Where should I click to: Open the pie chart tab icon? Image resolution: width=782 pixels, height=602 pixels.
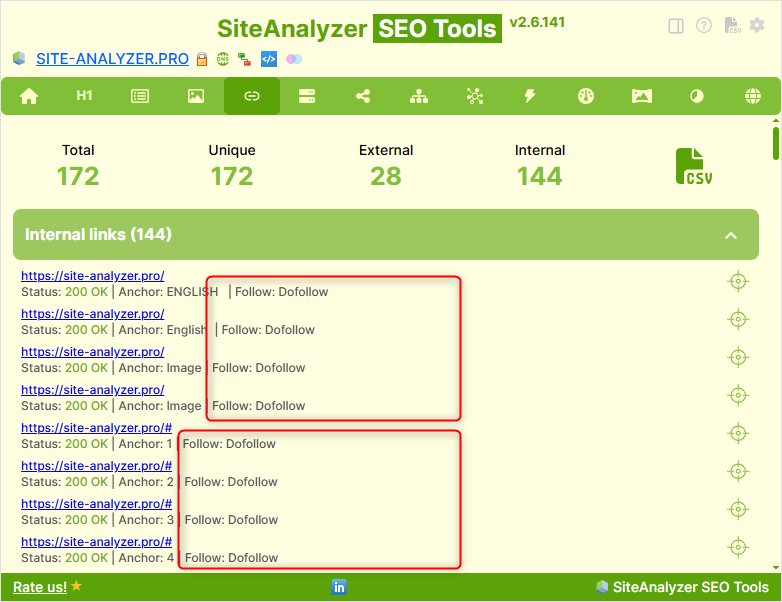click(697, 96)
